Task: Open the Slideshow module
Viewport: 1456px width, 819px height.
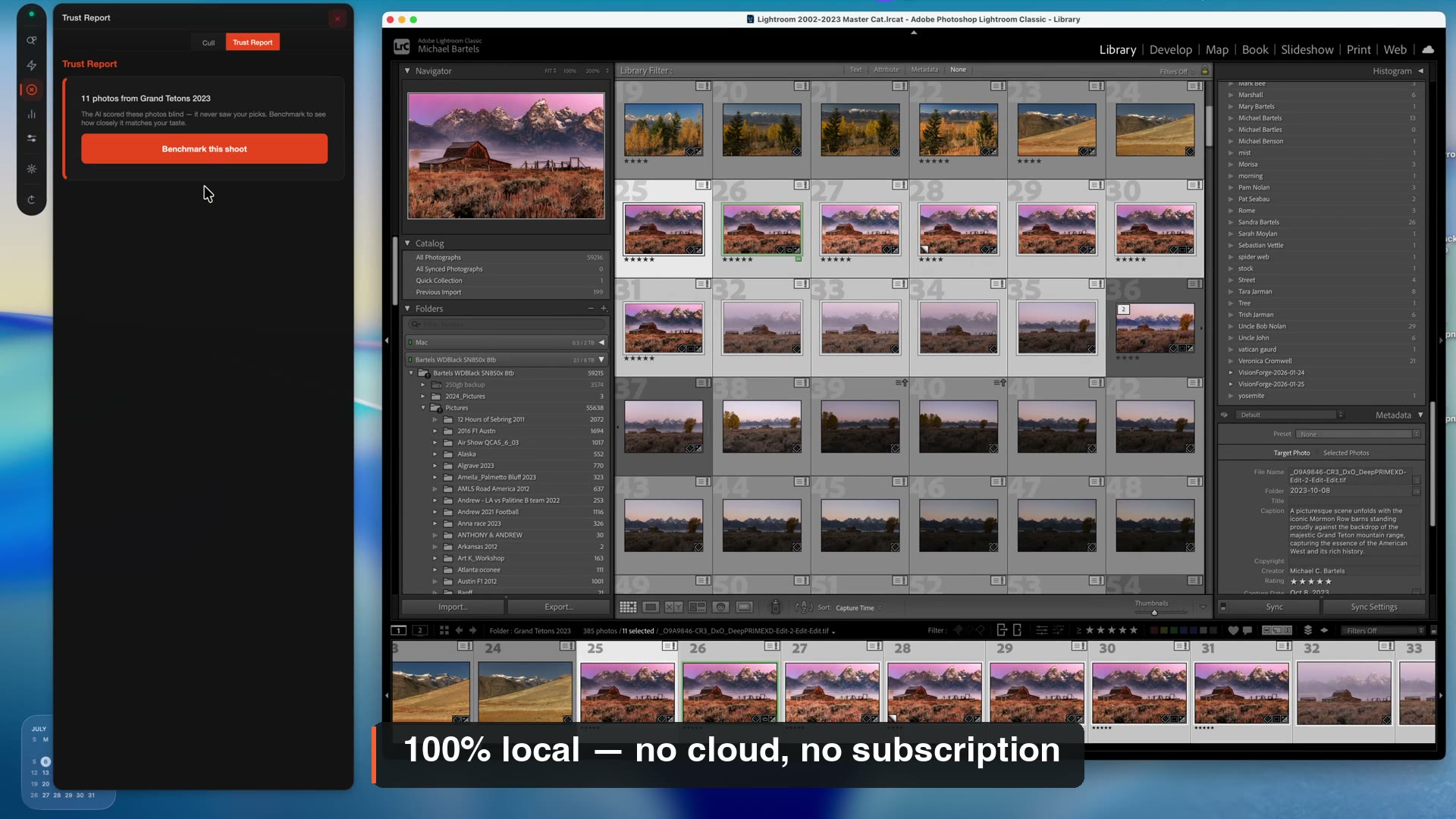Action: pyautogui.click(x=1307, y=49)
